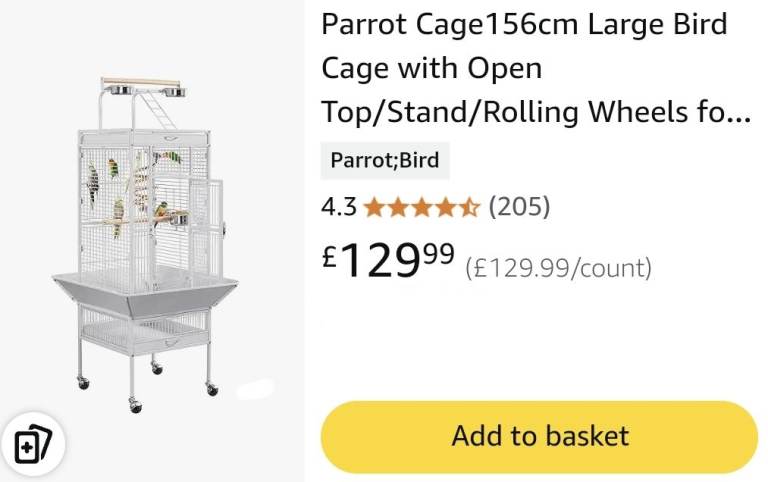Expand the truncated title at the ellipsis
The height and width of the screenshot is (482, 768).
coord(740,114)
